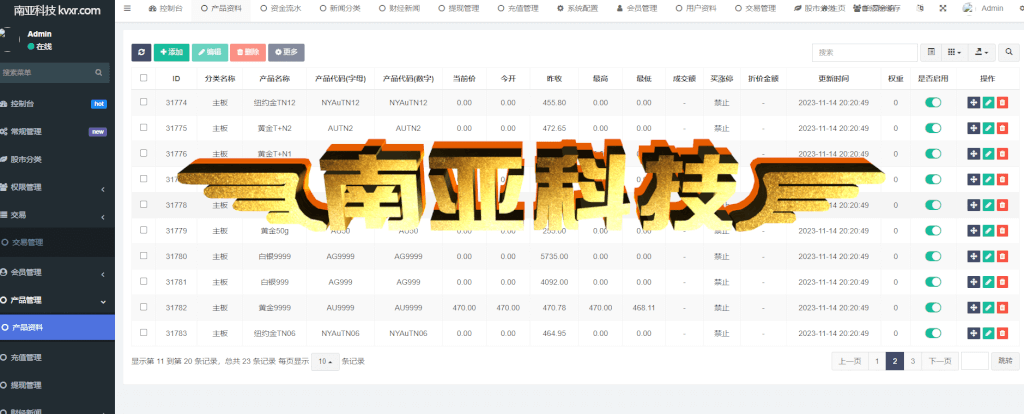Open the columns grid dropdown
This screenshot has height=414, width=1024.
click(954, 52)
